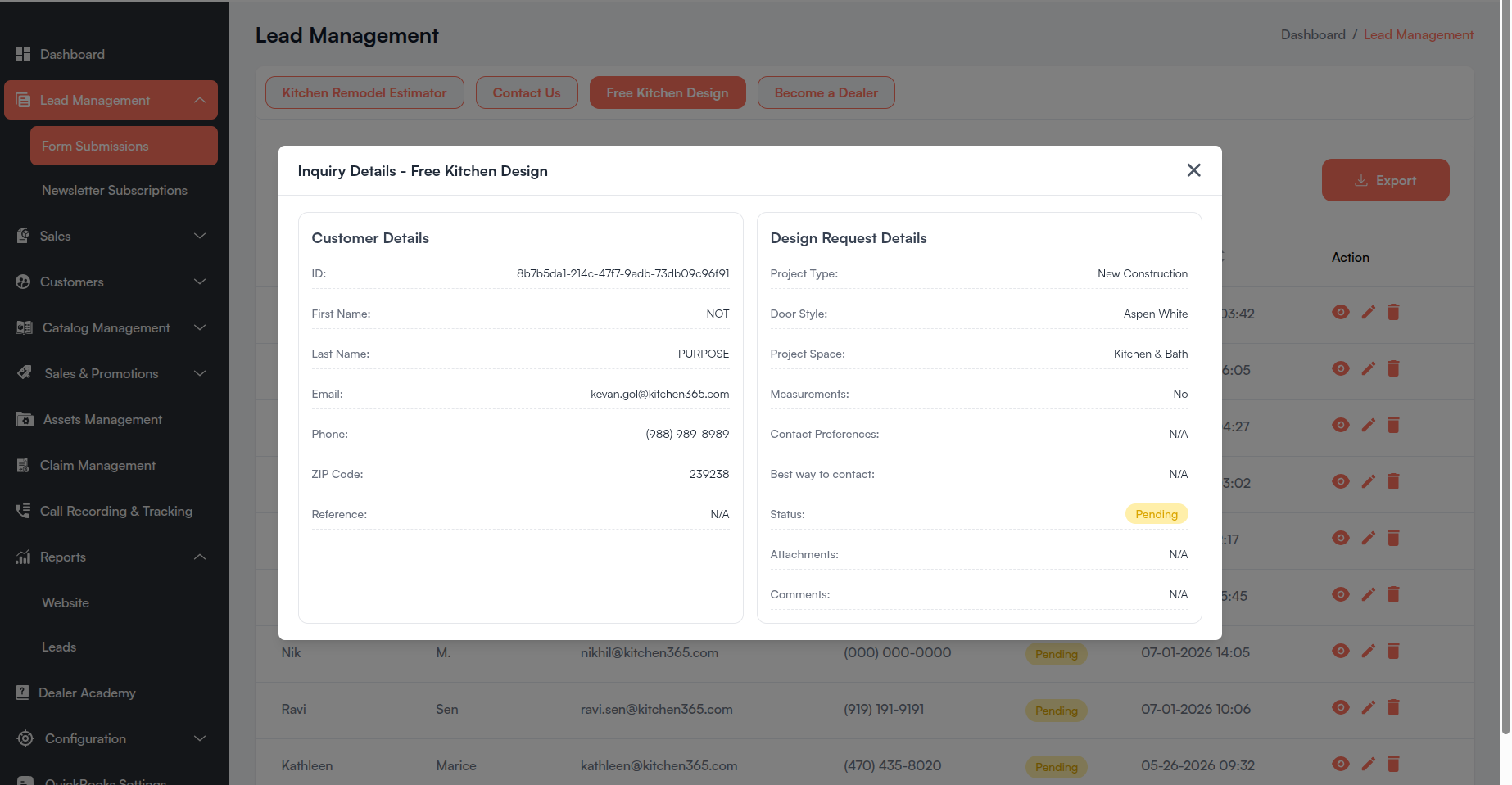Viewport: 1512px width, 785px height.
Task: Click the page vertical scrollbar
Action: 1505,367
